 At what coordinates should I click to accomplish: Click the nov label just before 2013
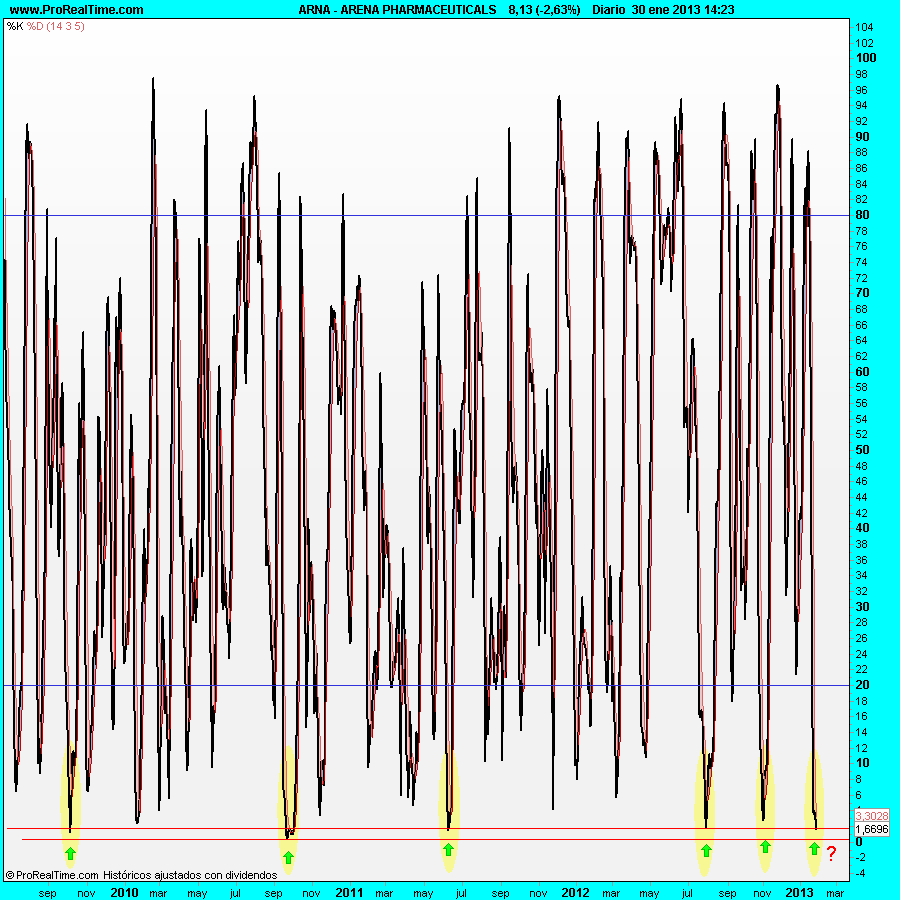click(762, 893)
